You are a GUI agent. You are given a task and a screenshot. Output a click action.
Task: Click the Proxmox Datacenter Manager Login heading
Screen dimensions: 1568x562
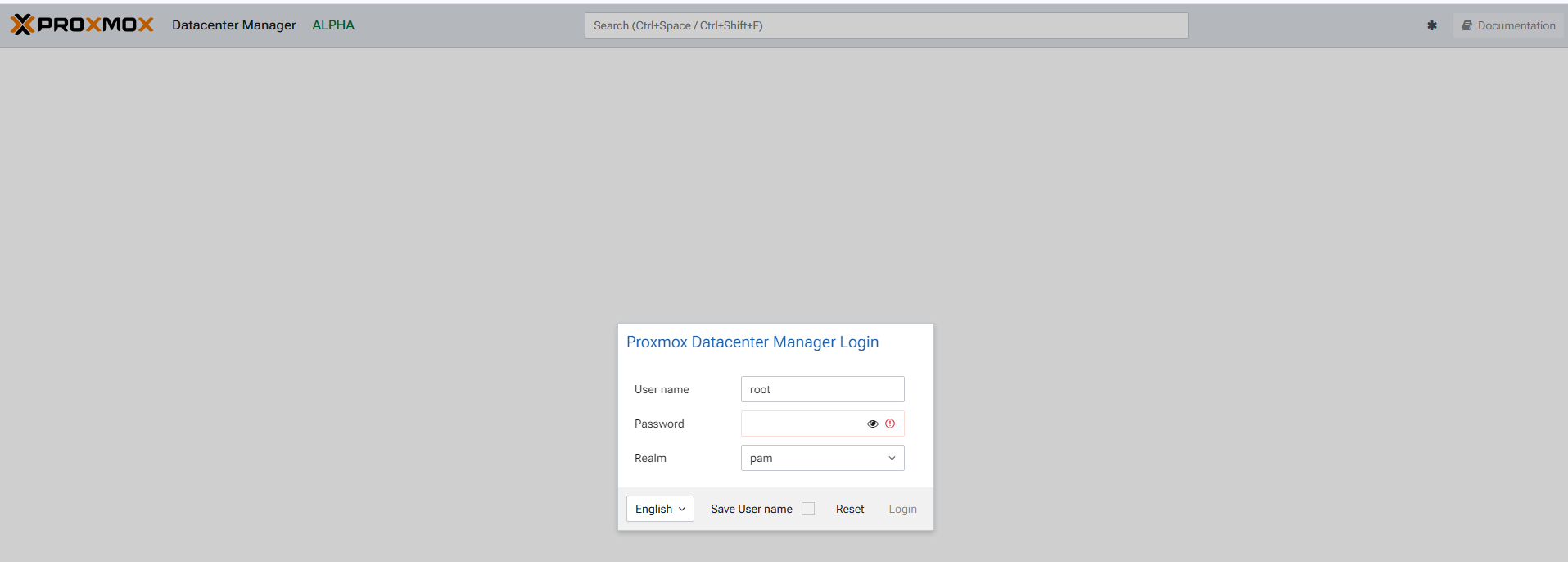click(752, 342)
